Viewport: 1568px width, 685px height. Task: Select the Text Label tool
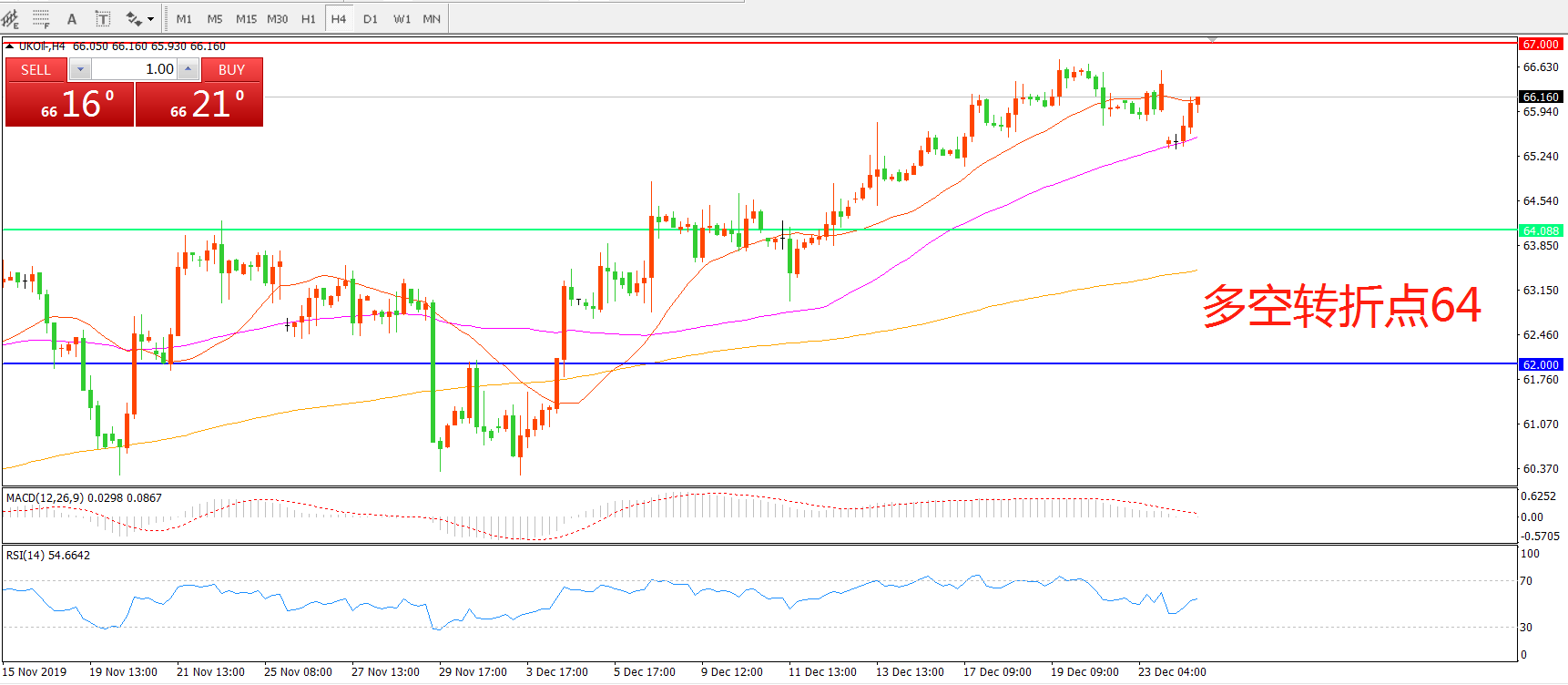pos(103,18)
